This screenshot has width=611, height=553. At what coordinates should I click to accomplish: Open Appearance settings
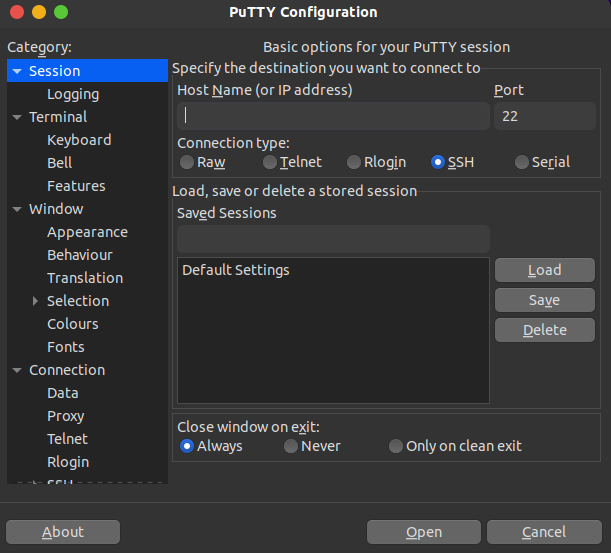(x=87, y=232)
